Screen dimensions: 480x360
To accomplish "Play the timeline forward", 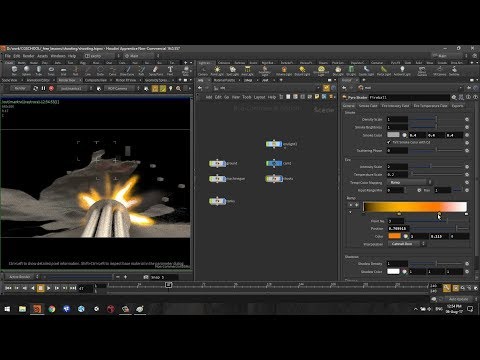I will (49, 288).
